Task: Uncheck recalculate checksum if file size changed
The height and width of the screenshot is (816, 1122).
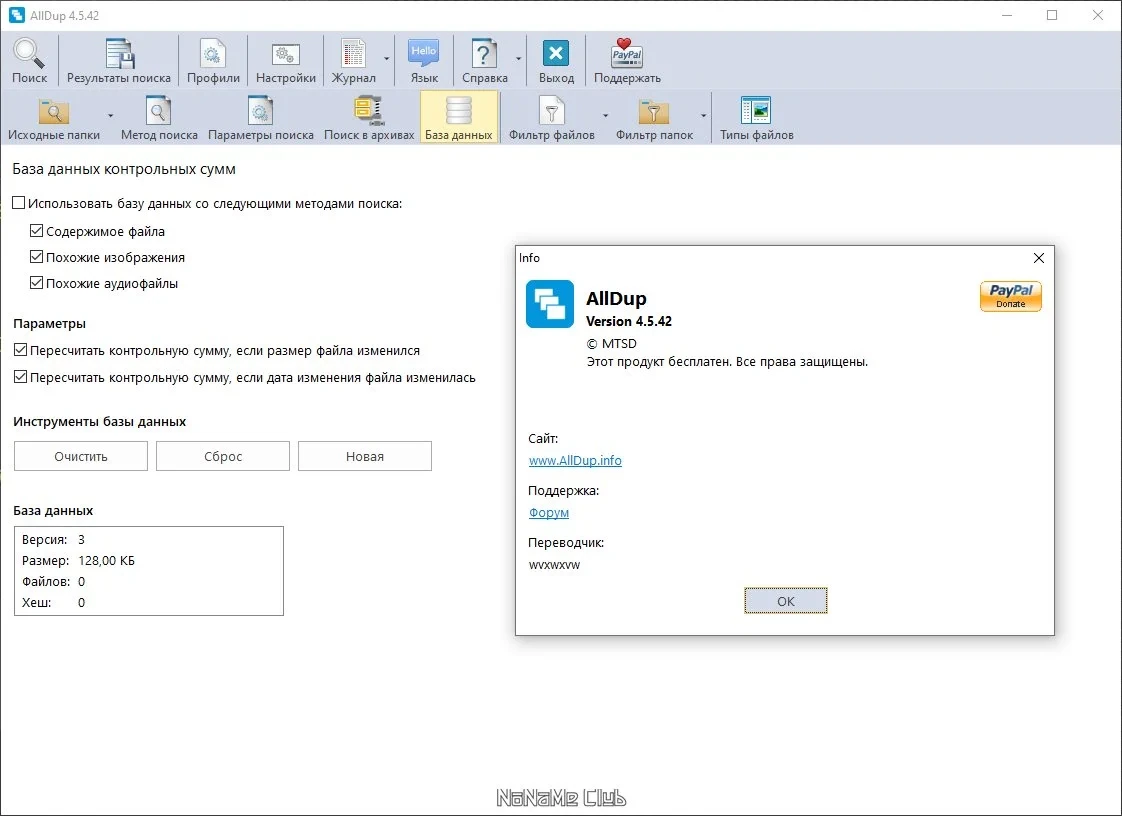Action: (x=21, y=350)
